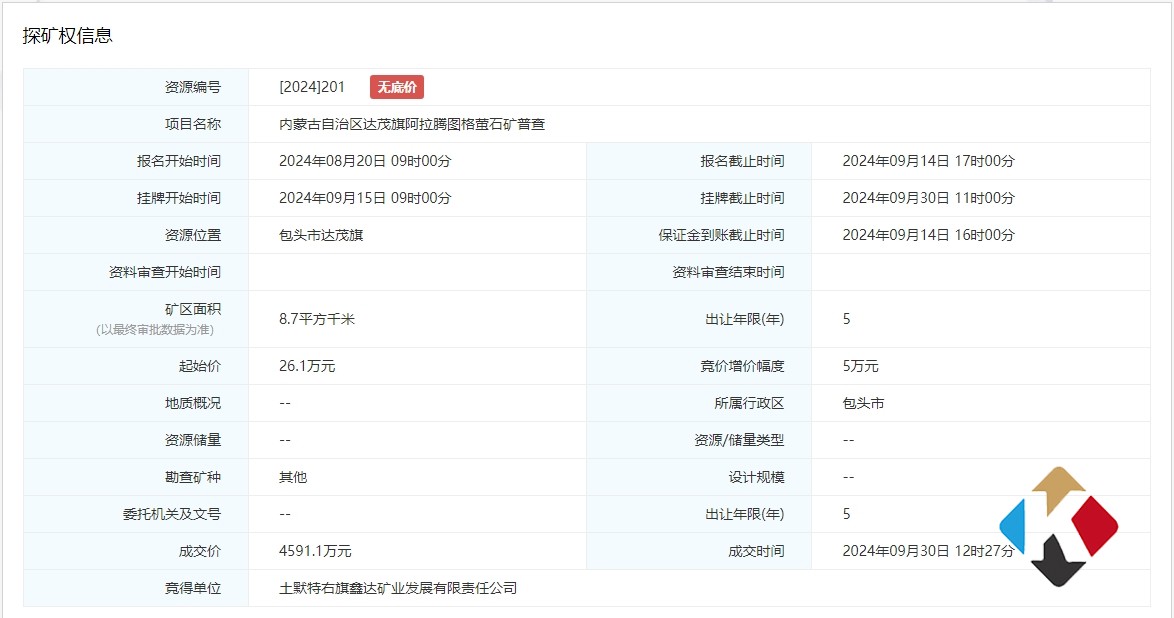
Task: Click the resource location 包头市达茂旗
Action: [314, 235]
